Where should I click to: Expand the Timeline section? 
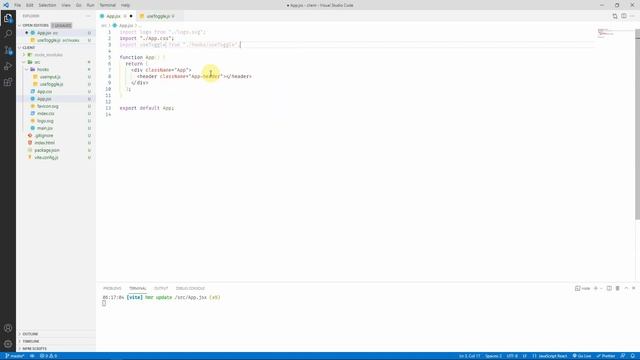click(56, 341)
